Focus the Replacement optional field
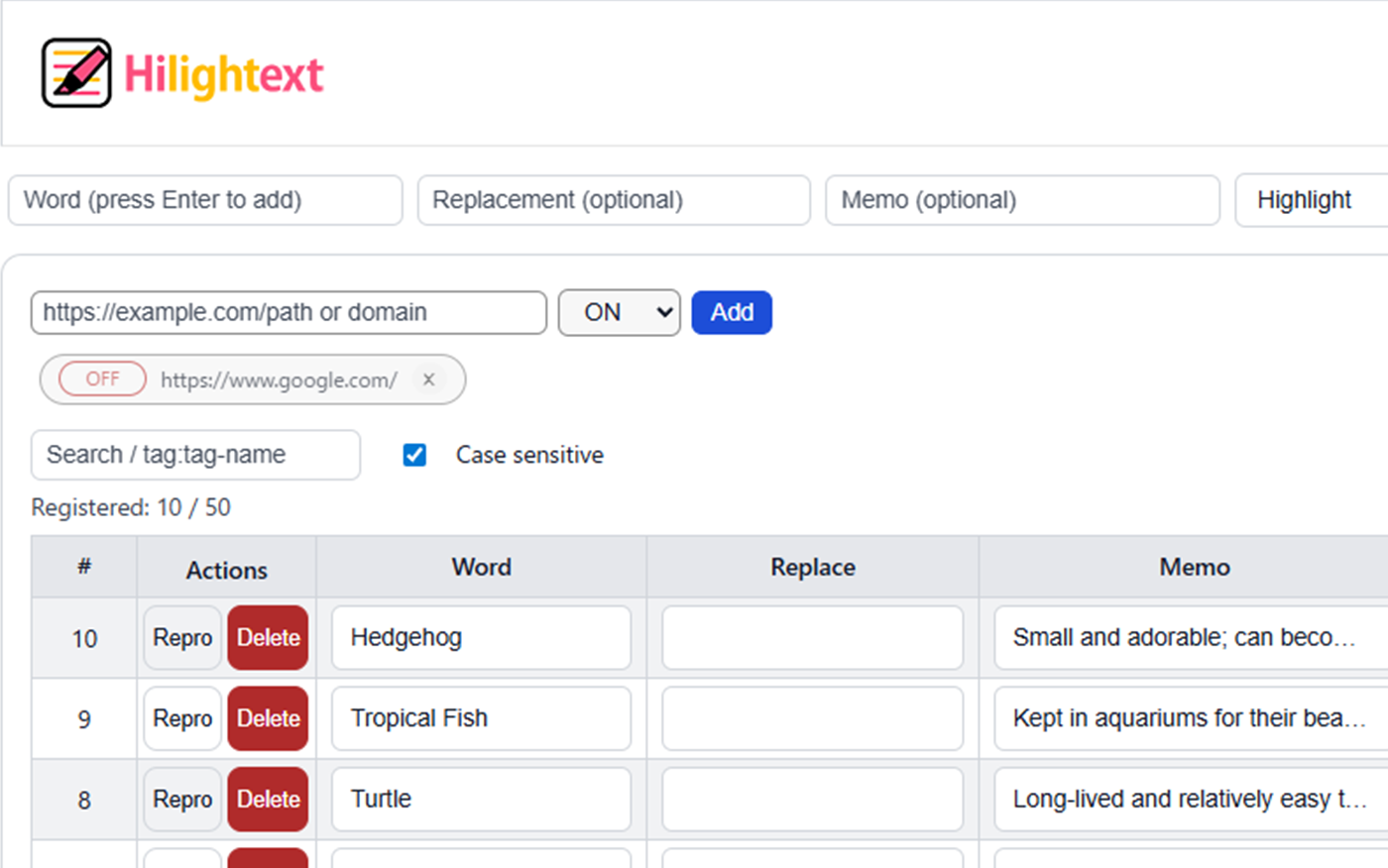Viewport: 1388px width, 868px height. pyautogui.click(x=614, y=200)
